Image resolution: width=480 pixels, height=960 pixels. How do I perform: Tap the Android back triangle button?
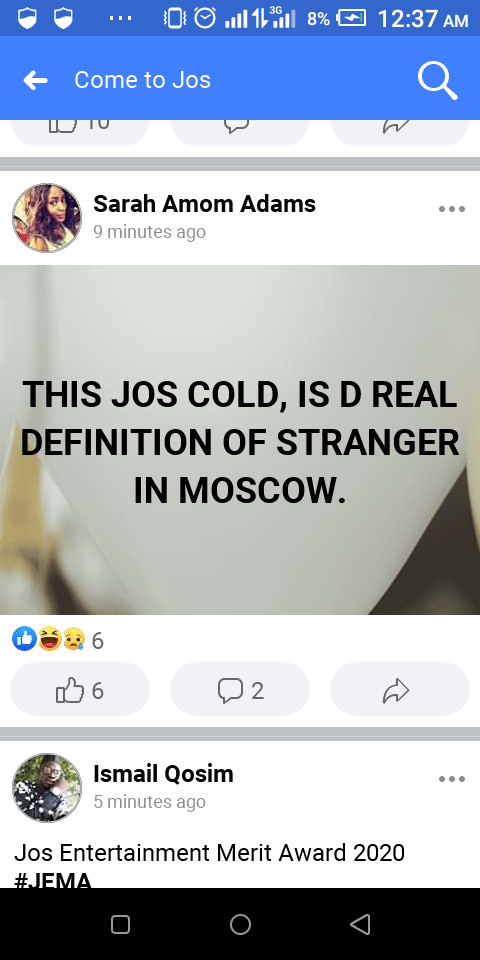click(360, 924)
